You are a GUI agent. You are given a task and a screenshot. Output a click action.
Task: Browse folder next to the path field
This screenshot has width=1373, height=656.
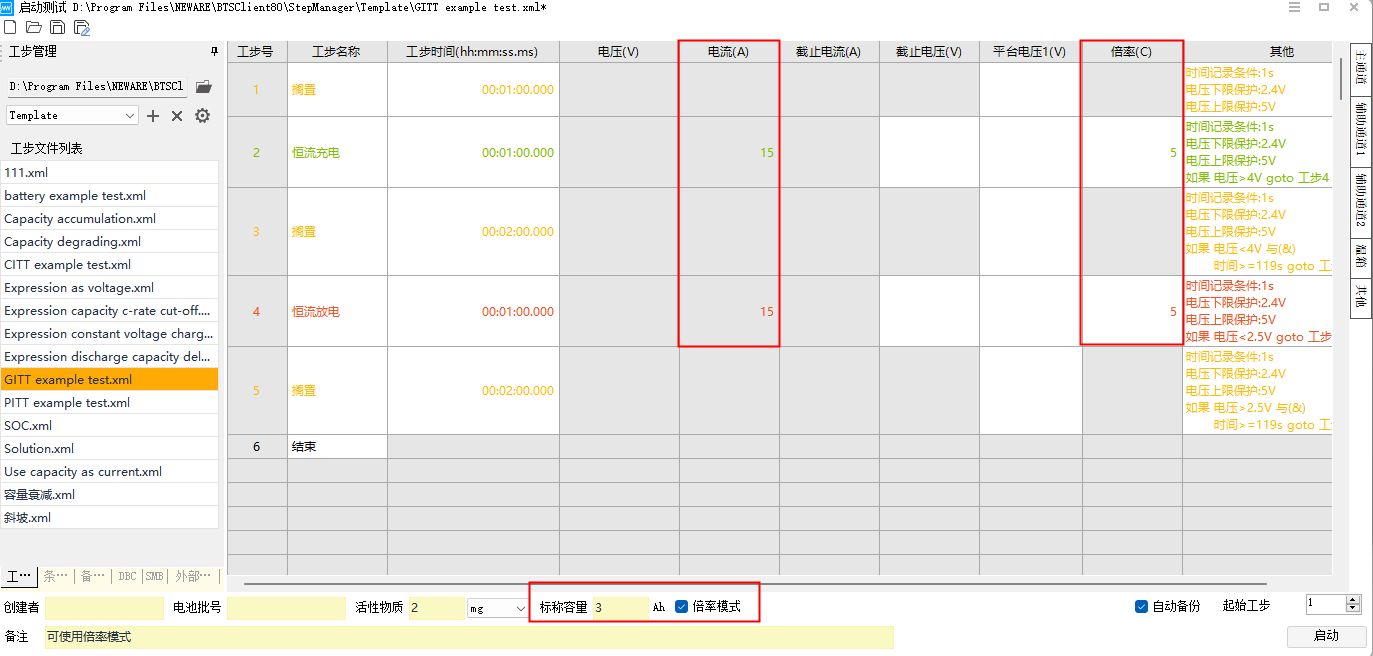(x=203, y=87)
